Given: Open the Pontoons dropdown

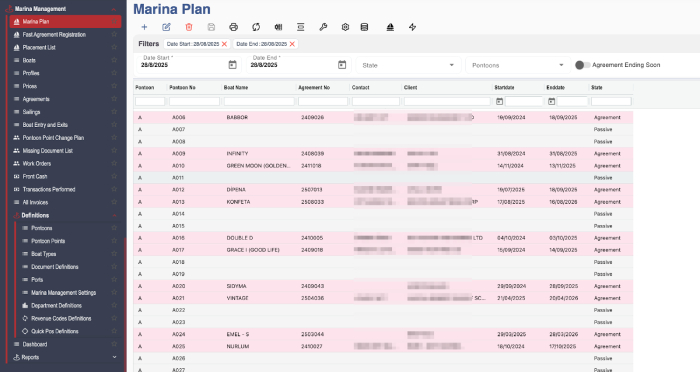Looking at the screenshot, I should [518, 65].
